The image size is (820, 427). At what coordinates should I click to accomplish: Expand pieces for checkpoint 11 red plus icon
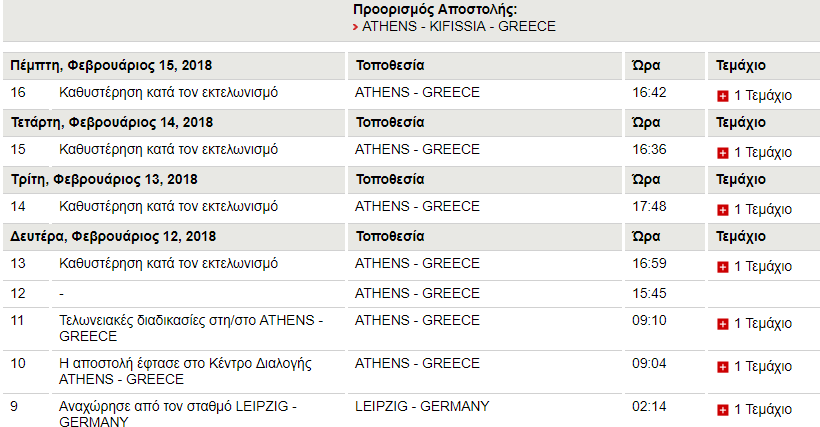tap(723, 324)
